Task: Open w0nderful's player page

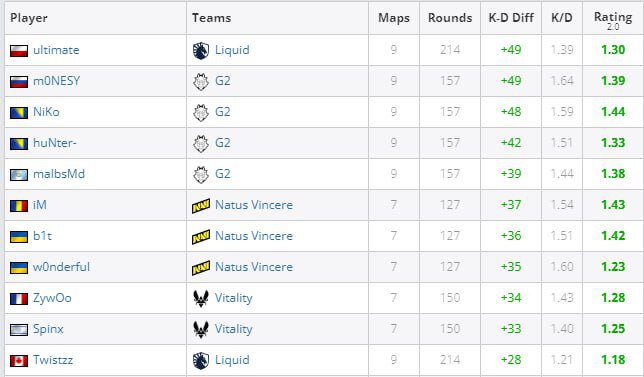Action: (x=61, y=267)
